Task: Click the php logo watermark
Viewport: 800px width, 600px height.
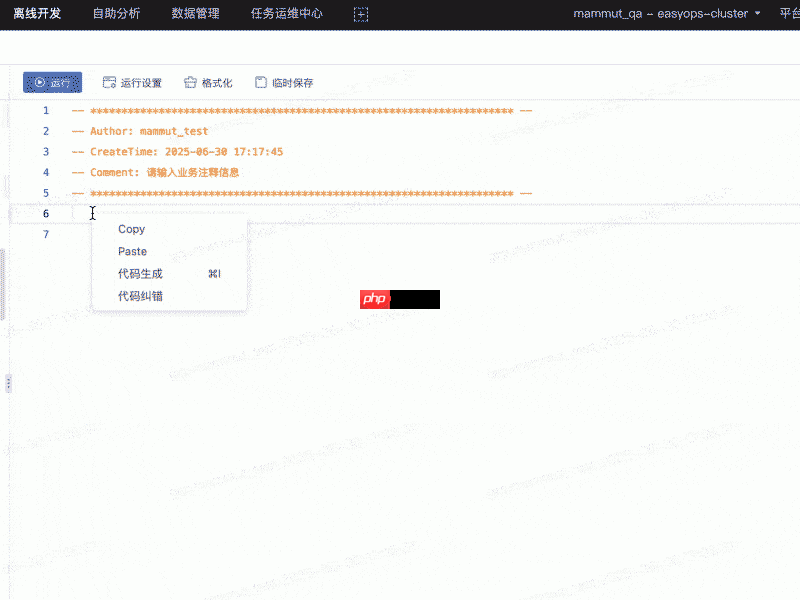Action: click(x=374, y=299)
